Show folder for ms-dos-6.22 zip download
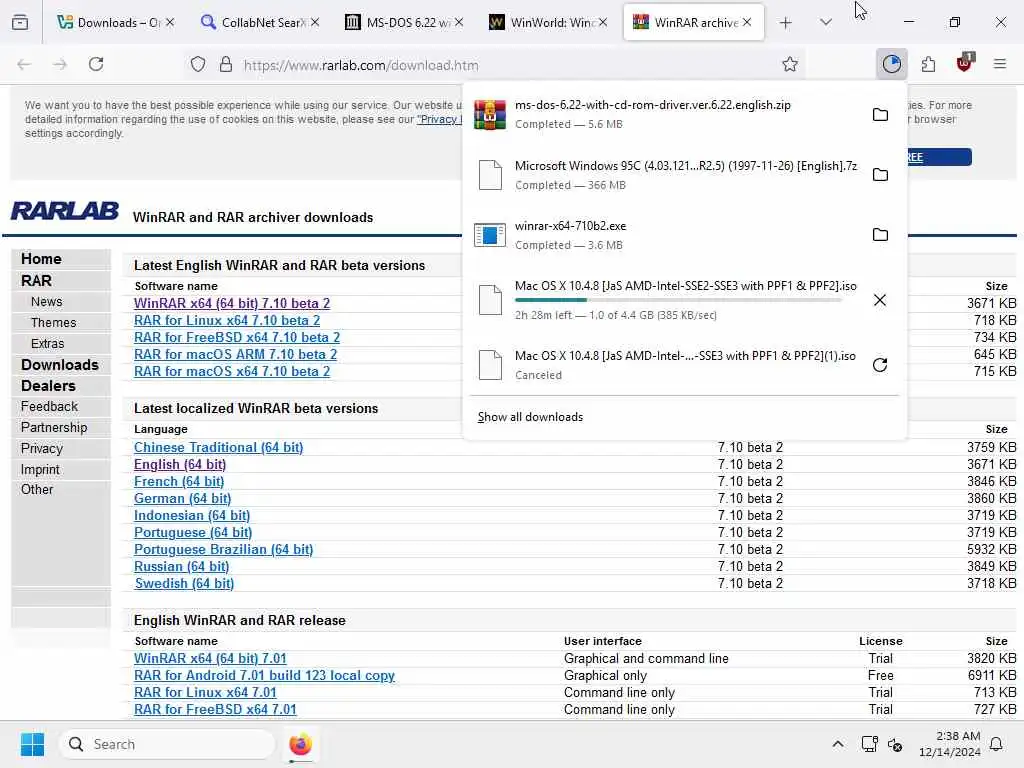 click(x=880, y=114)
